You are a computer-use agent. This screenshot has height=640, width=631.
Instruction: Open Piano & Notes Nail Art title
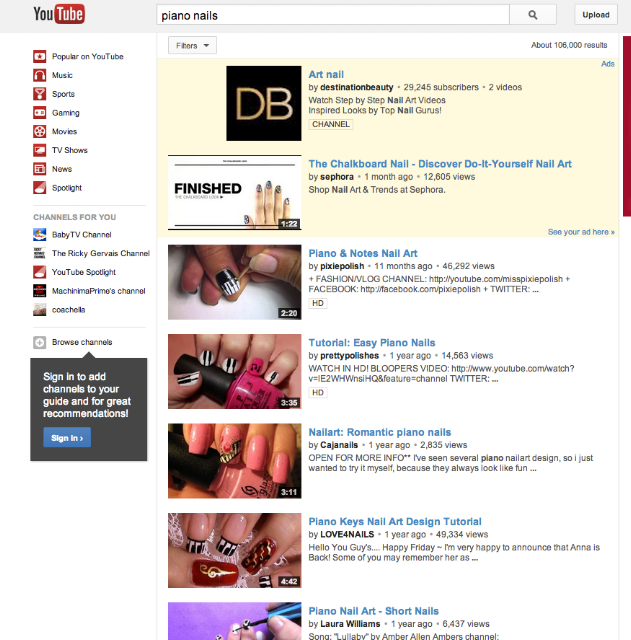(x=363, y=253)
